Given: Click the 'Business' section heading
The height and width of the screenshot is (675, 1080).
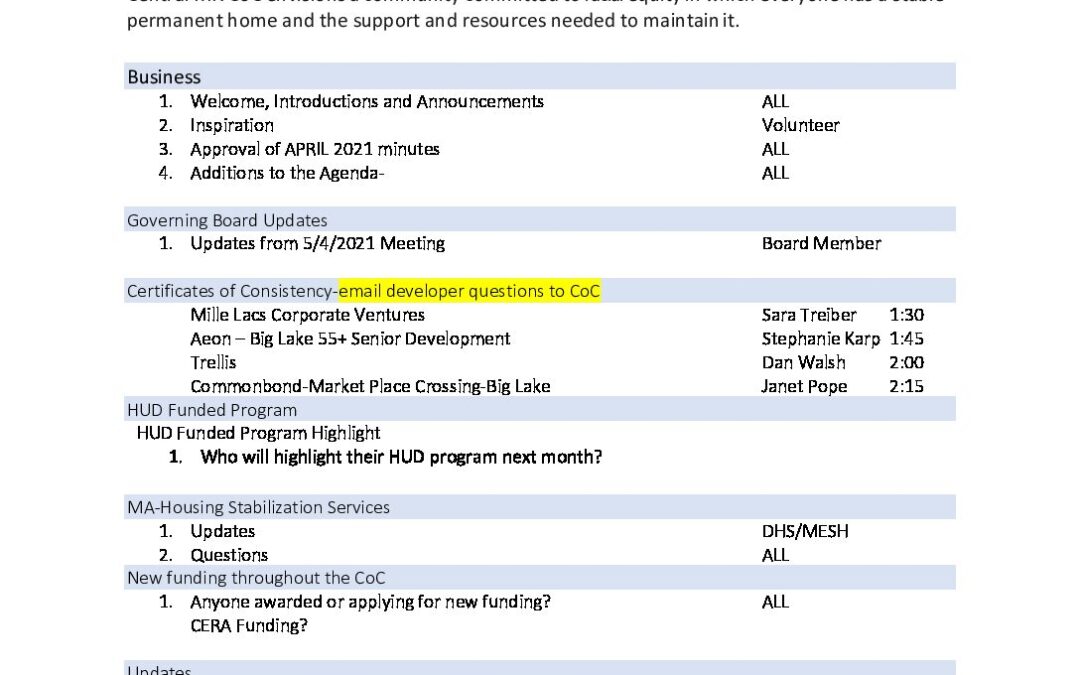Looking at the screenshot, I should click(x=164, y=76).
